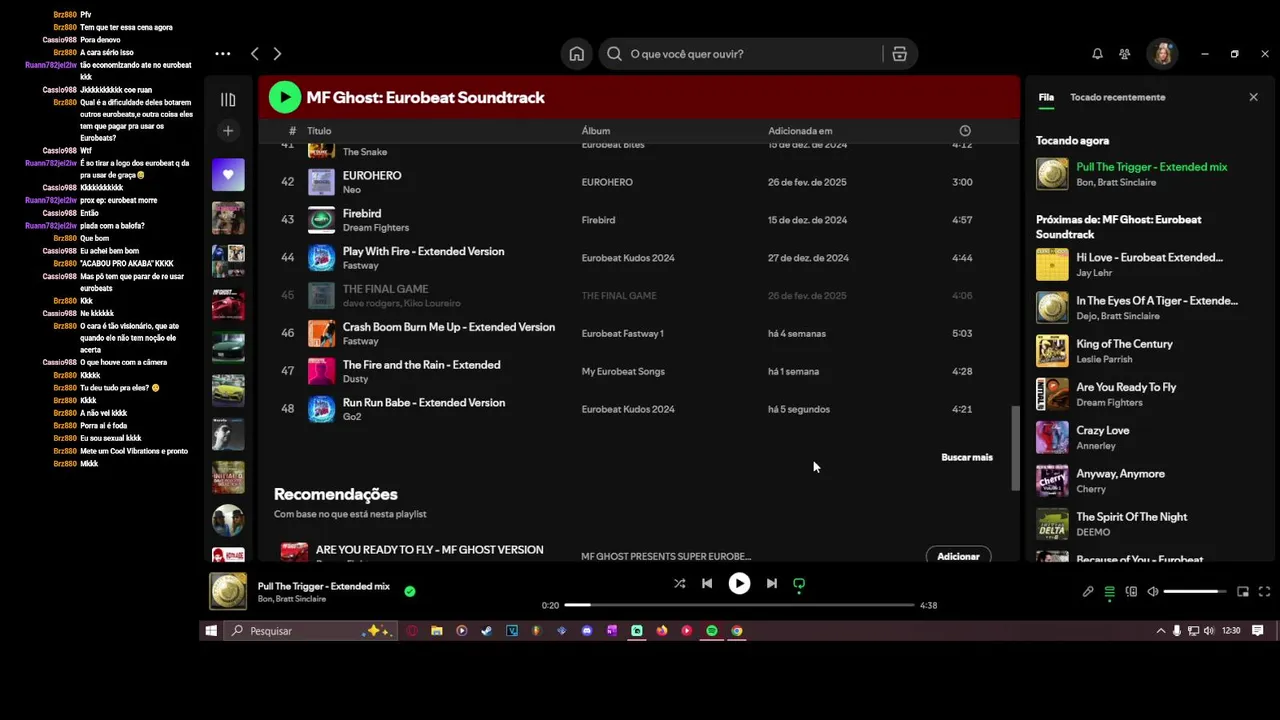Image resolution: width=1280 pixels, height=720 pixels.
Task: Play the MF Ghost playlist green button
Action: (285, 97)
